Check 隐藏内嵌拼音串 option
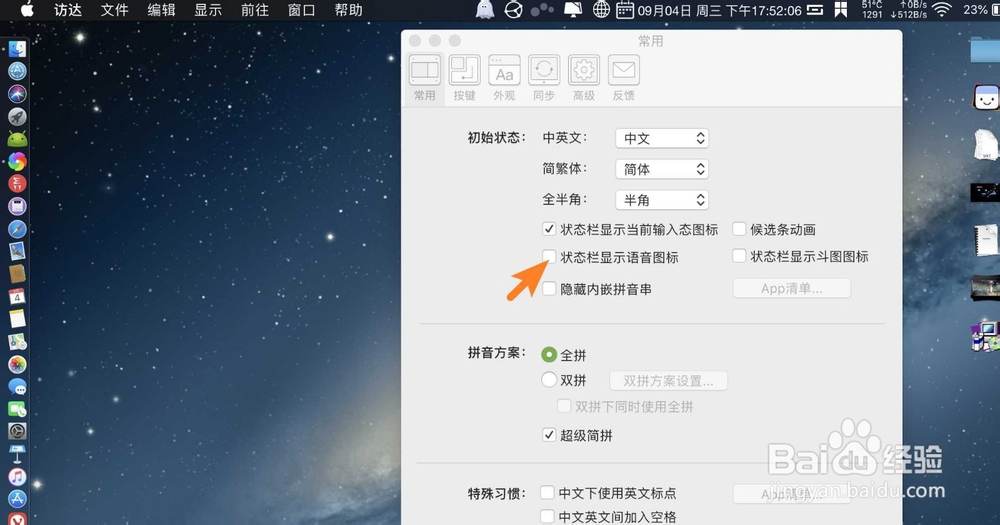Screen dimensions: 1000x525 [x=548, y=288]
